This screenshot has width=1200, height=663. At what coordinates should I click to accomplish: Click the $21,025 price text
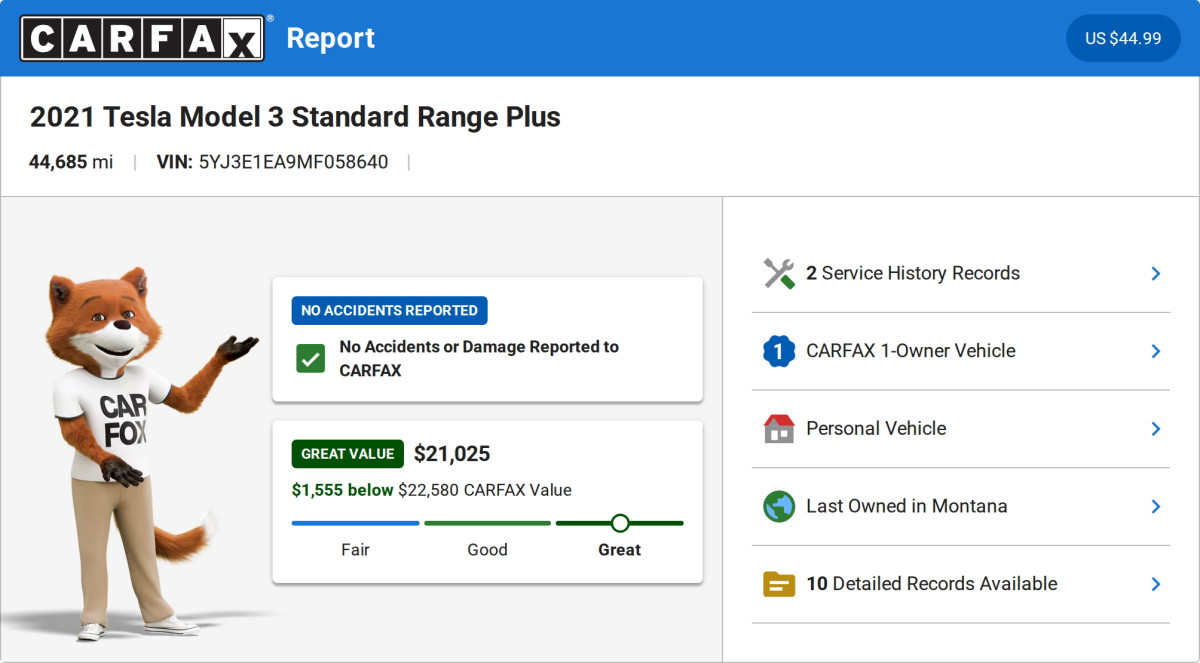452,454
